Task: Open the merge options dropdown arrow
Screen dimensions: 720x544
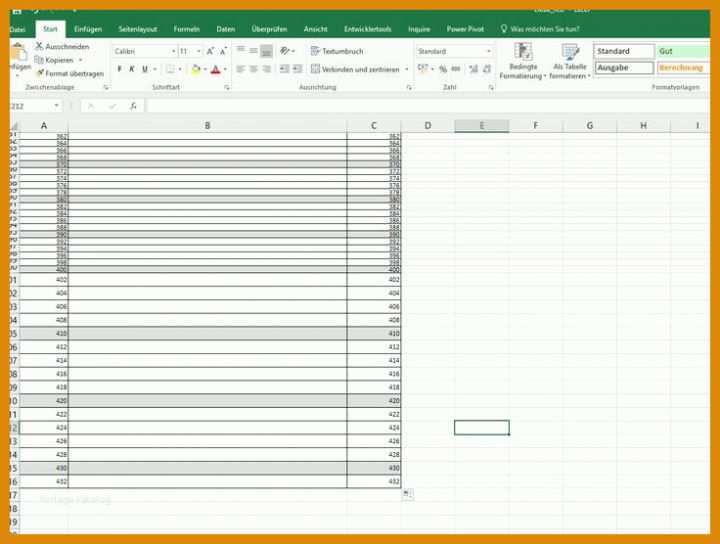Action: [407, 69]
